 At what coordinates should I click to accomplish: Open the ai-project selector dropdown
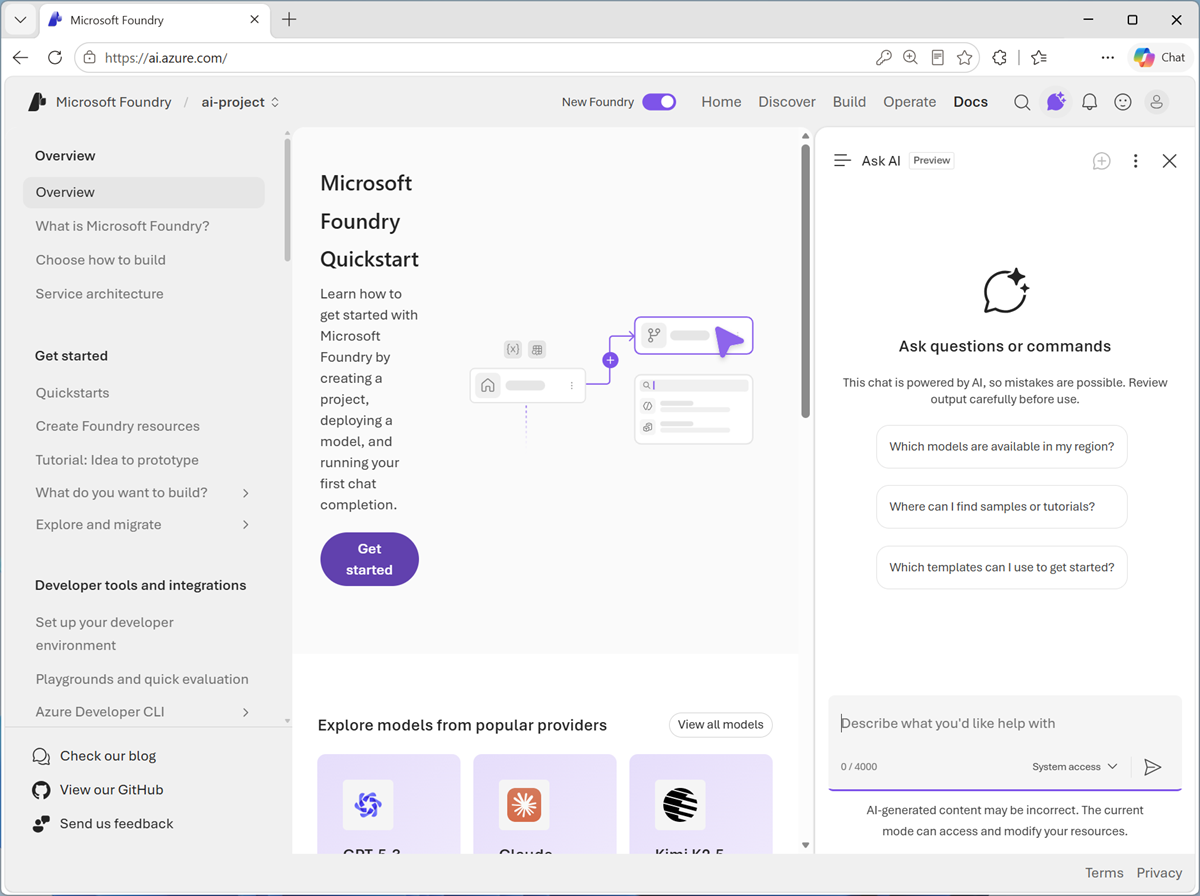tap(240, 102)
